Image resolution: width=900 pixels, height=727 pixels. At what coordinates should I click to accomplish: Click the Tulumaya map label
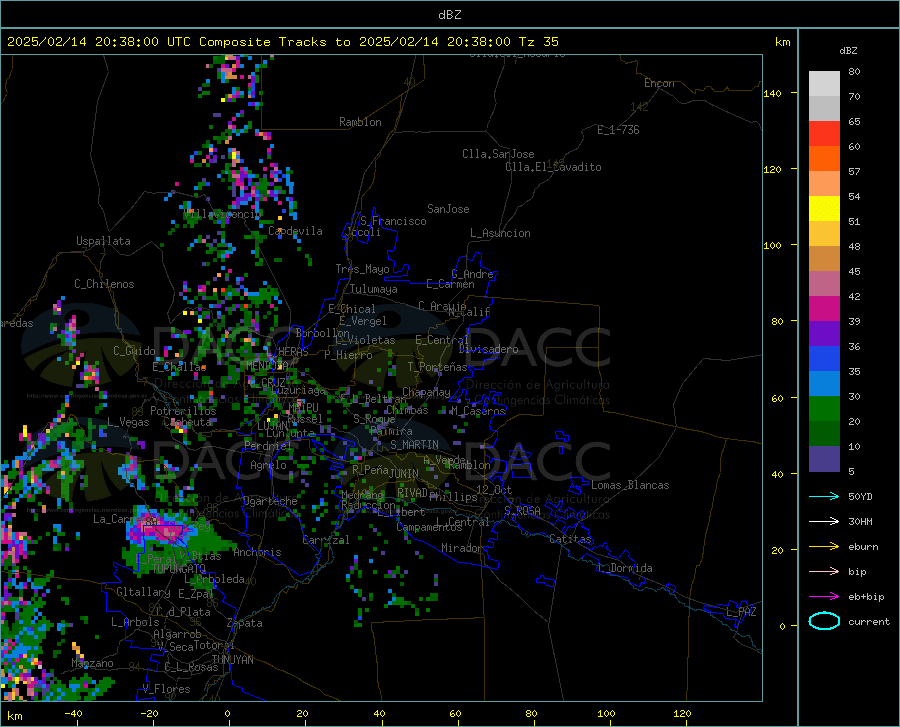pos(373,289)
